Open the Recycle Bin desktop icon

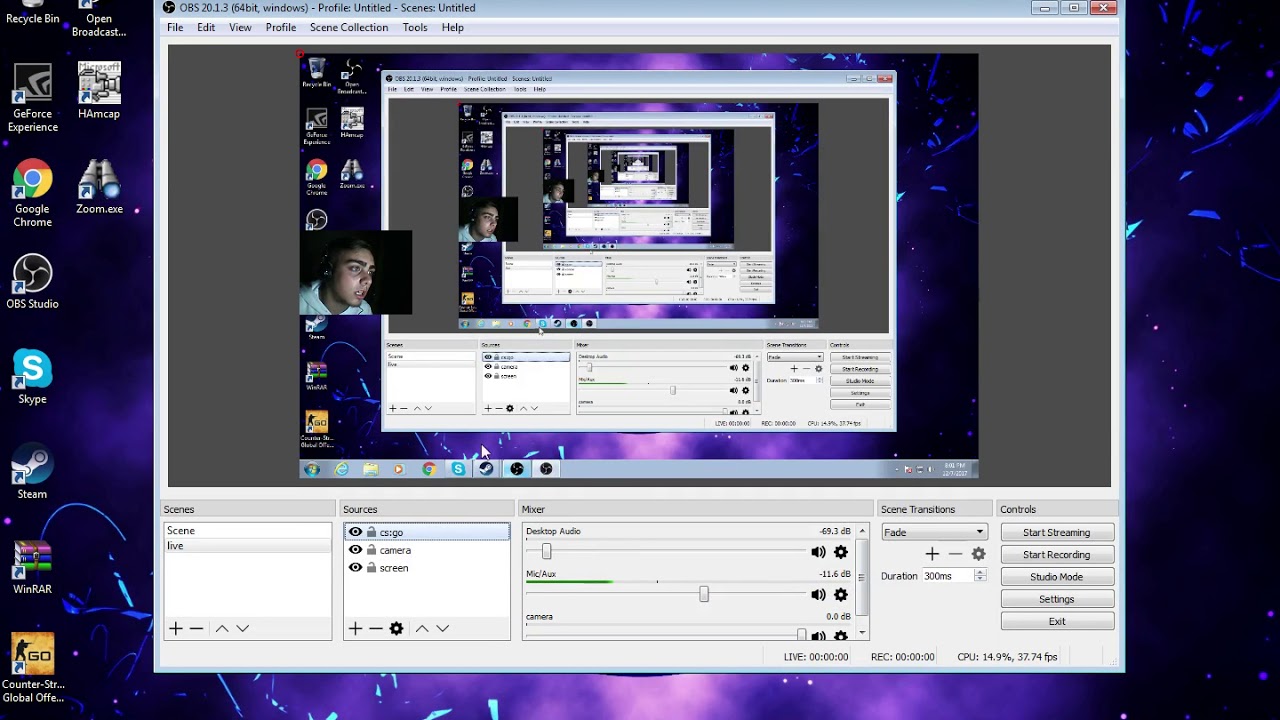coord(32,12)
